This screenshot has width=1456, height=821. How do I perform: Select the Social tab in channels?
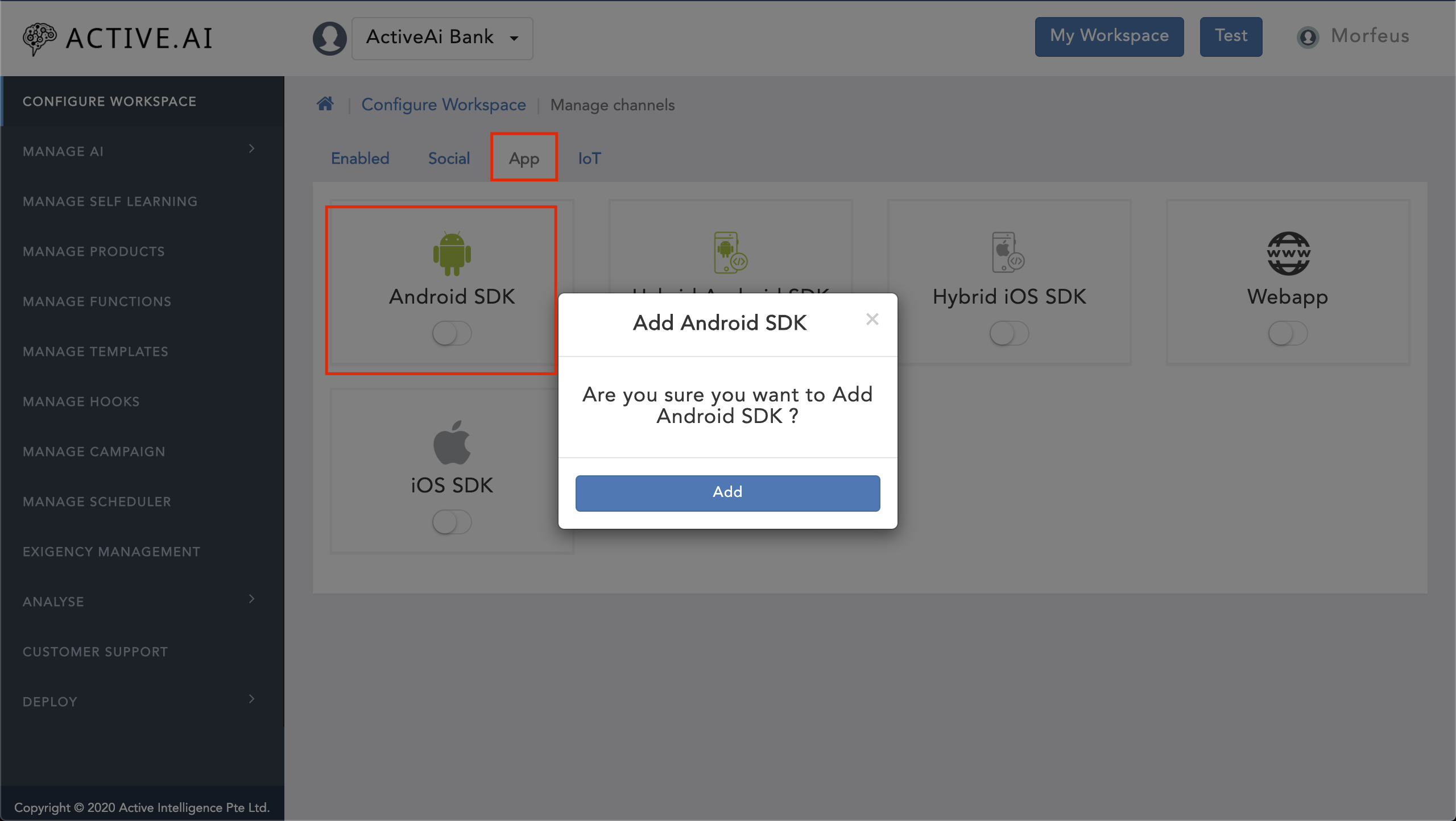[449, 159]
